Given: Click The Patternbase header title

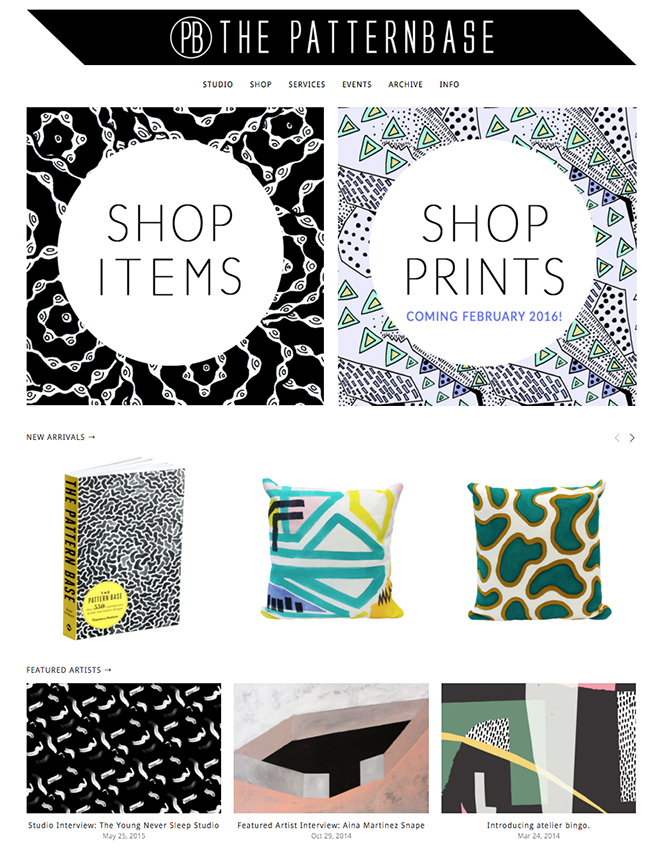Looking at the screenshot, I should pyautogui.click(x=357, y=37).
